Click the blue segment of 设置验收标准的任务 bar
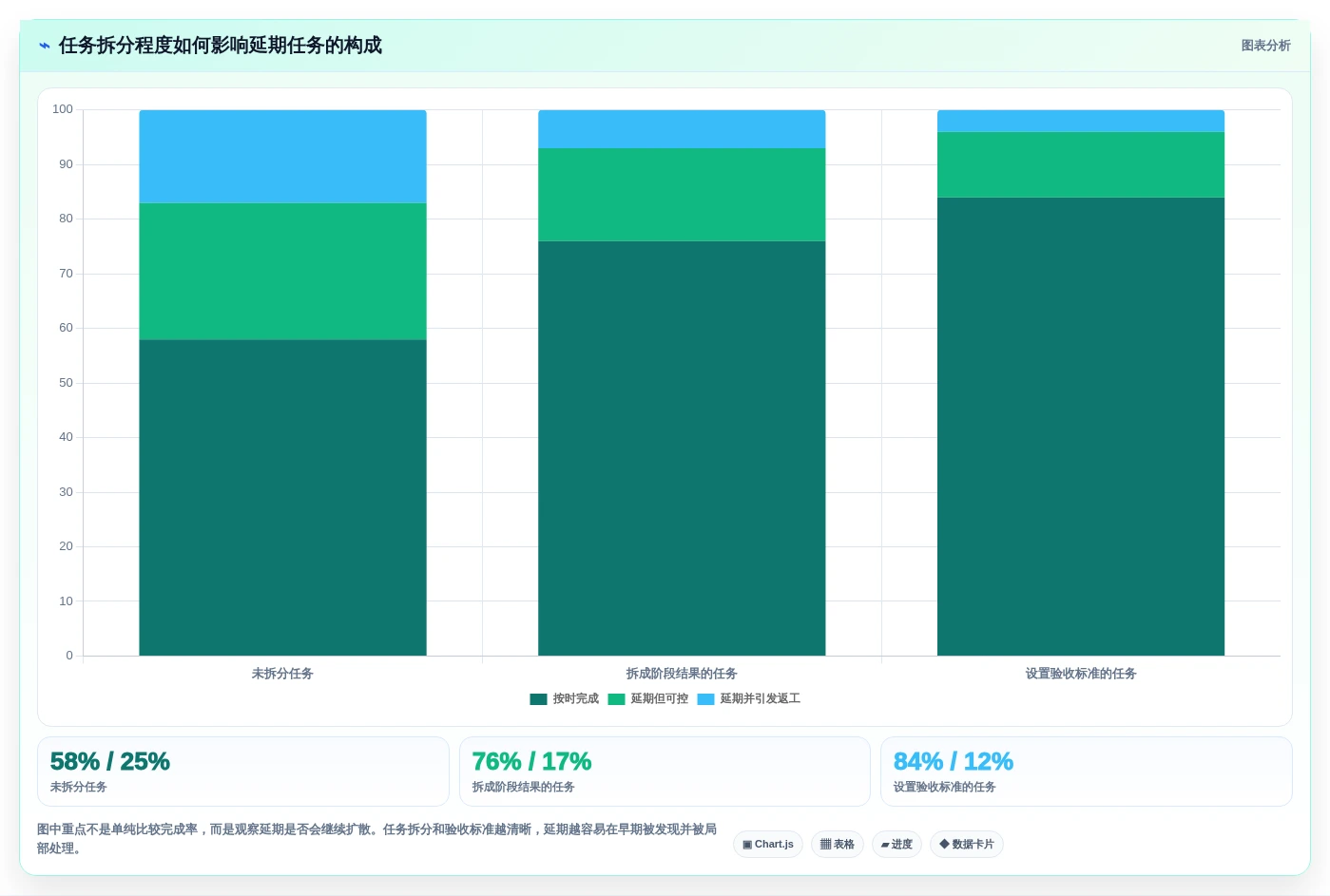The width and height of the screenshot is (1330, 896). [x=1081, y=121]
